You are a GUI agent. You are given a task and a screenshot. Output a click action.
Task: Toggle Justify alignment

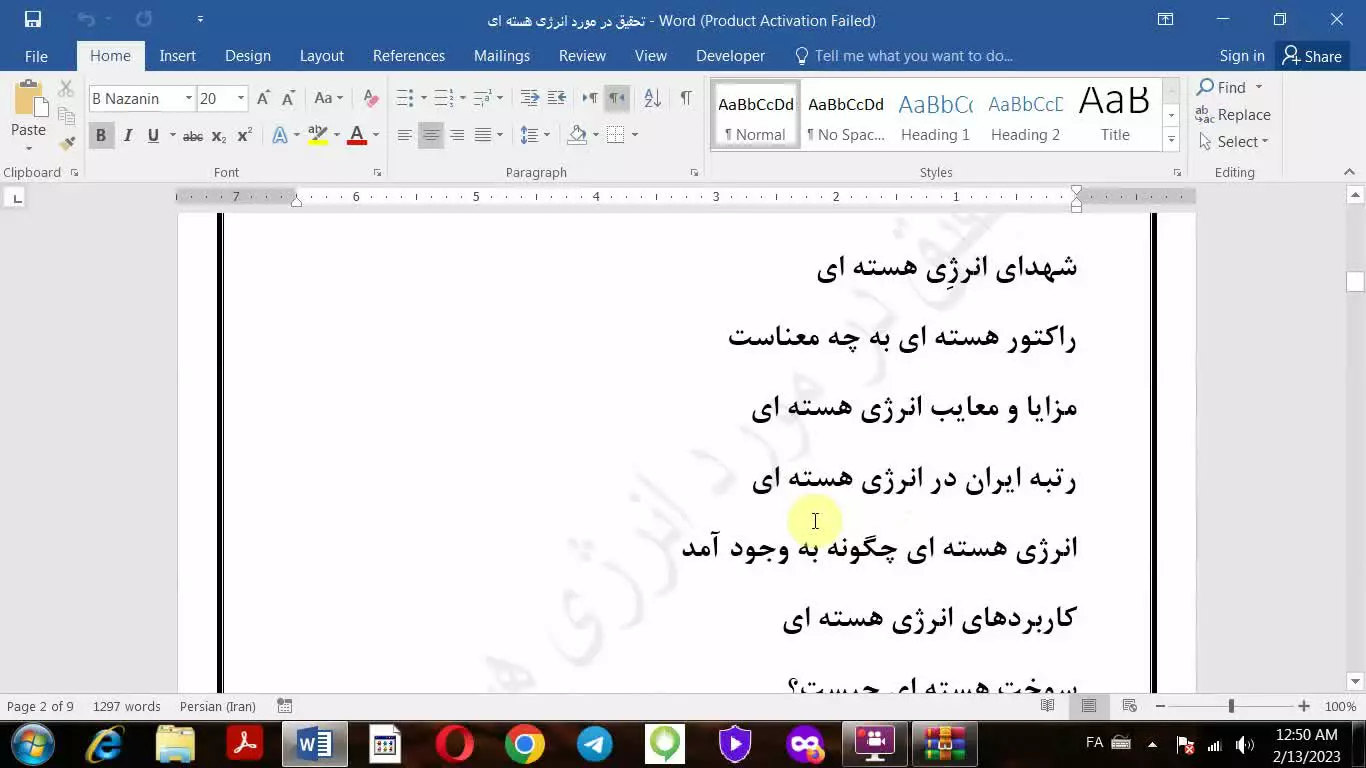(483, 135)
